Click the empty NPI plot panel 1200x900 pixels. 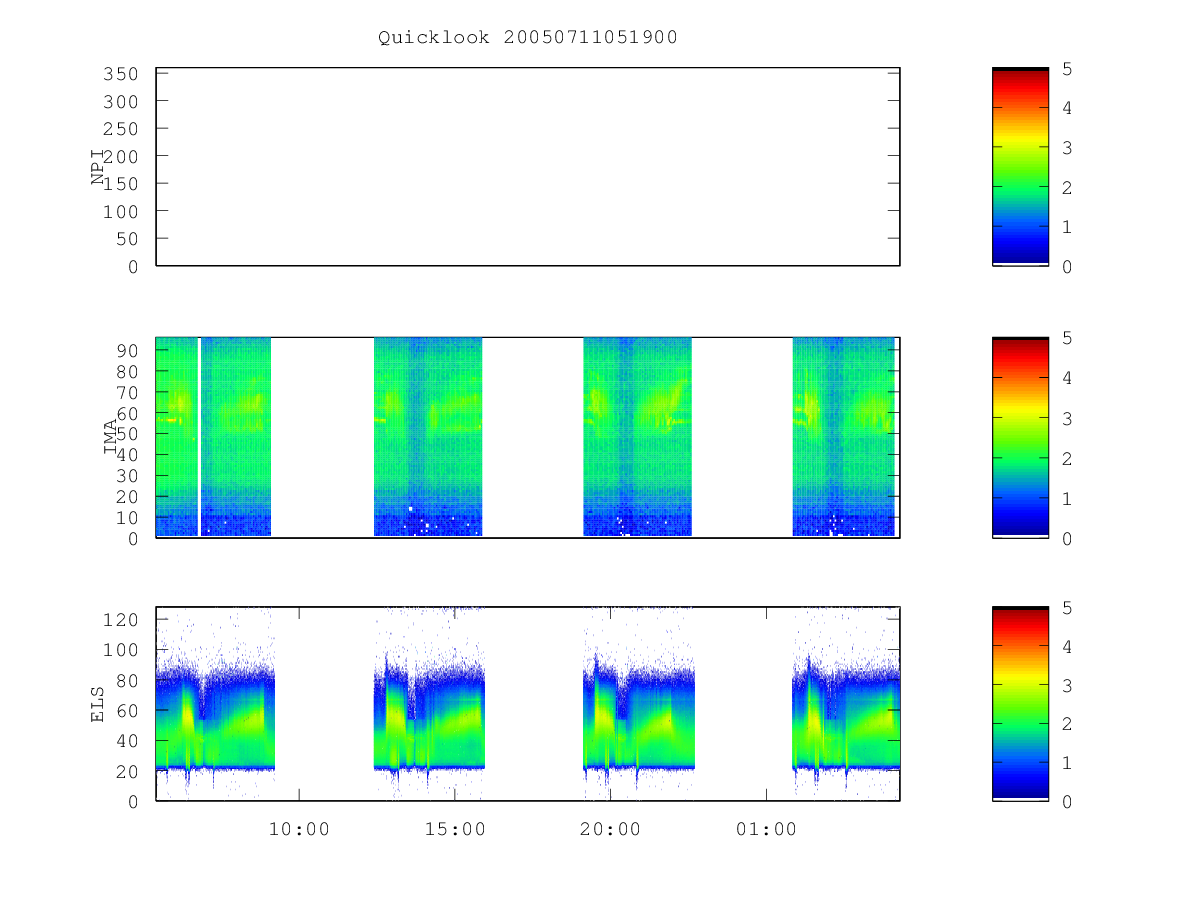[528, 167]
